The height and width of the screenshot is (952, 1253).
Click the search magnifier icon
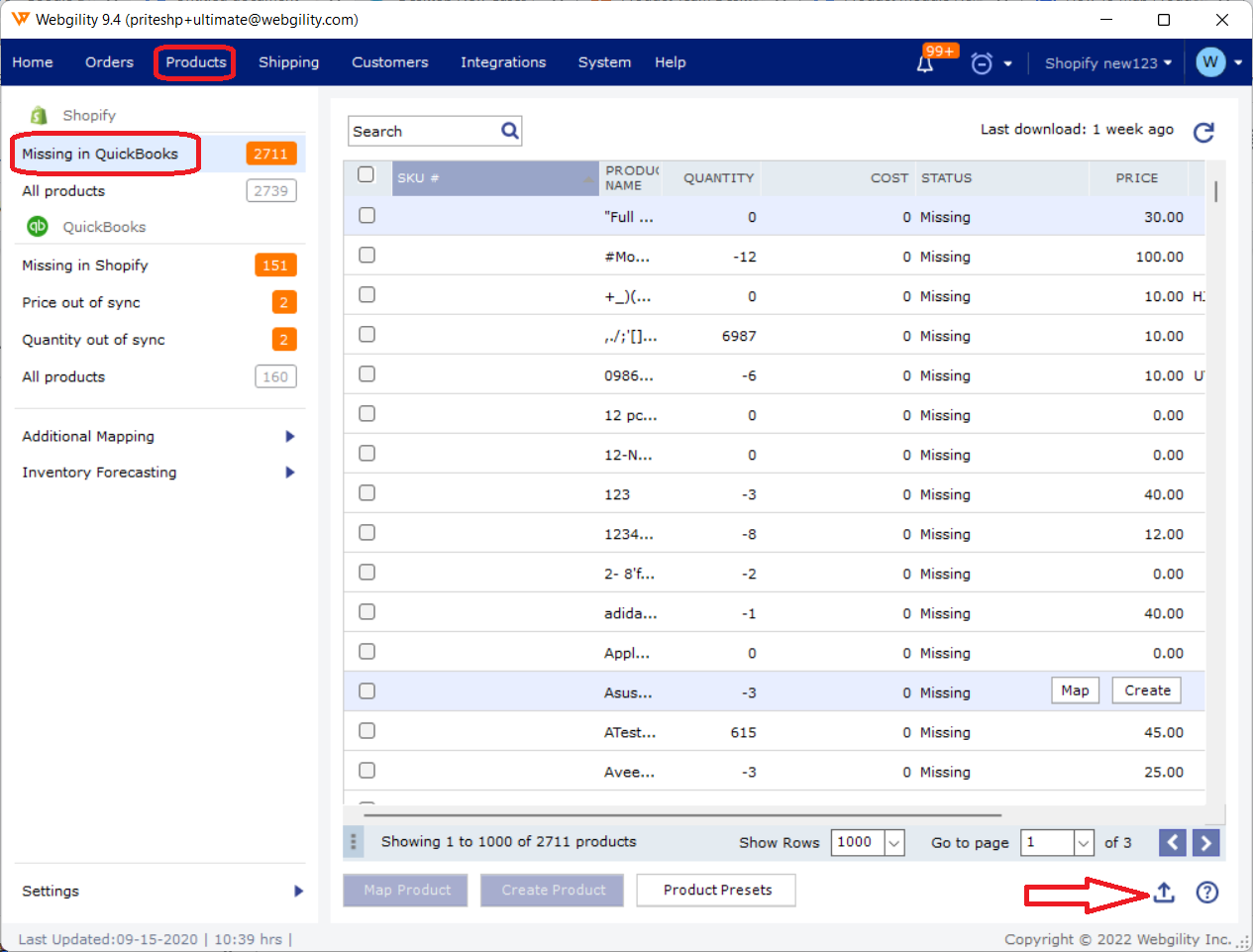pos(510,131)
